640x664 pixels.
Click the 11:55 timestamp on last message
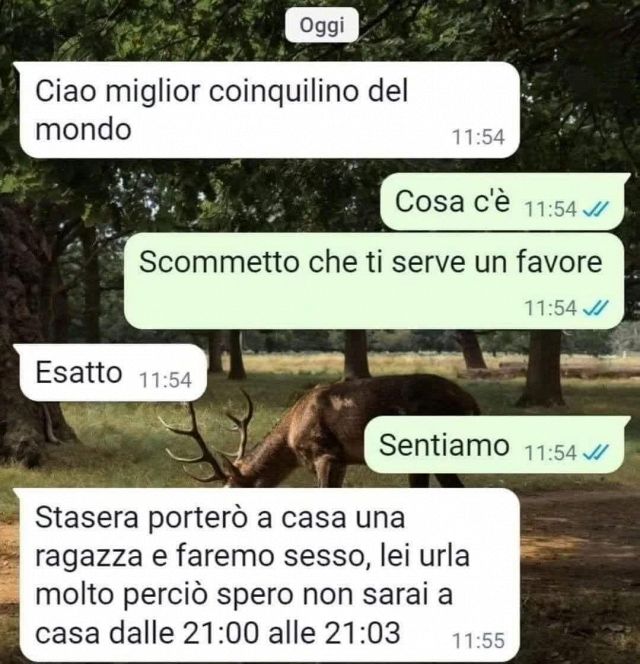(479, 640)
